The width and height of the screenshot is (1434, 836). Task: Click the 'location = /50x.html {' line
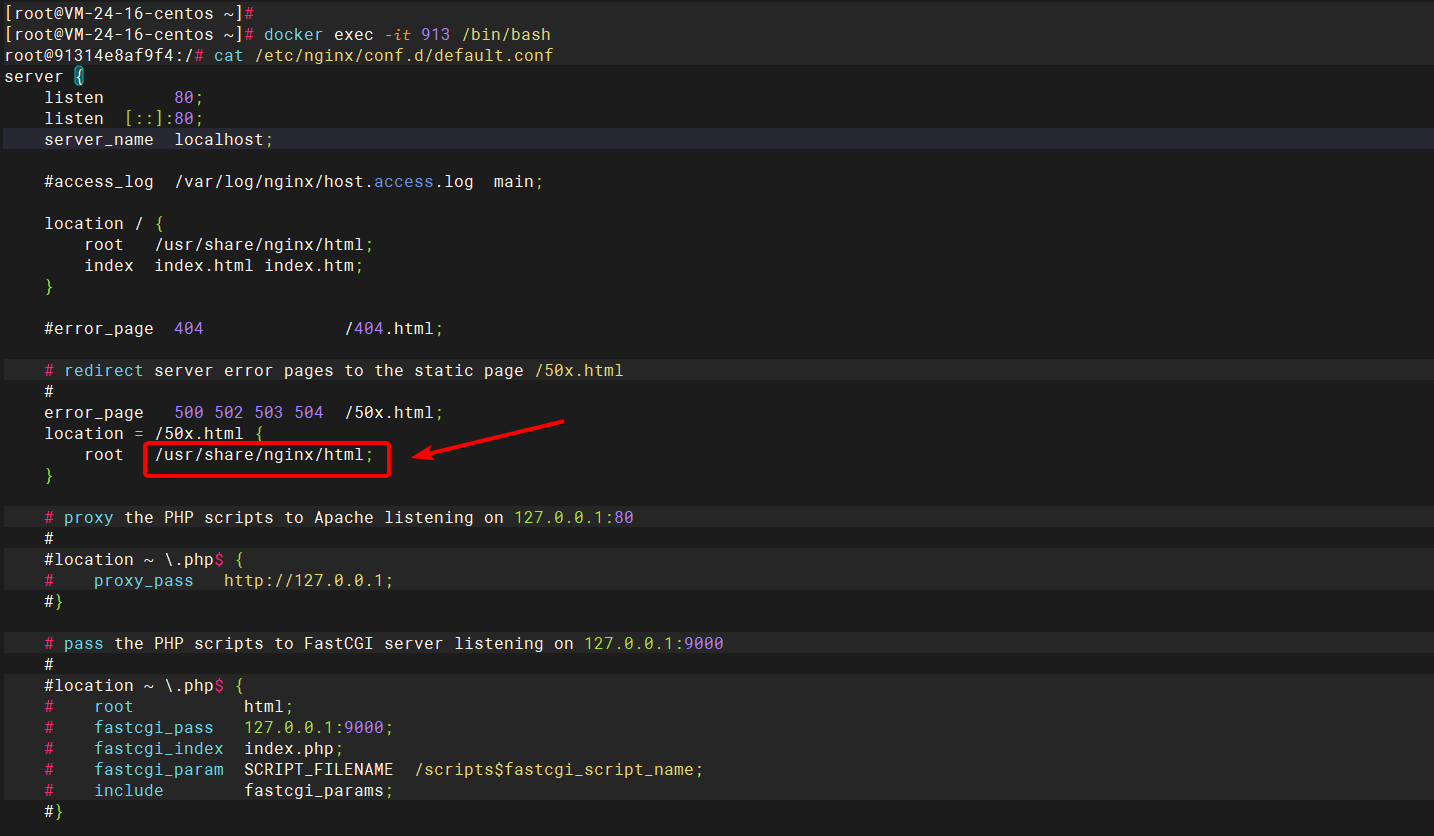coord(154,434)
